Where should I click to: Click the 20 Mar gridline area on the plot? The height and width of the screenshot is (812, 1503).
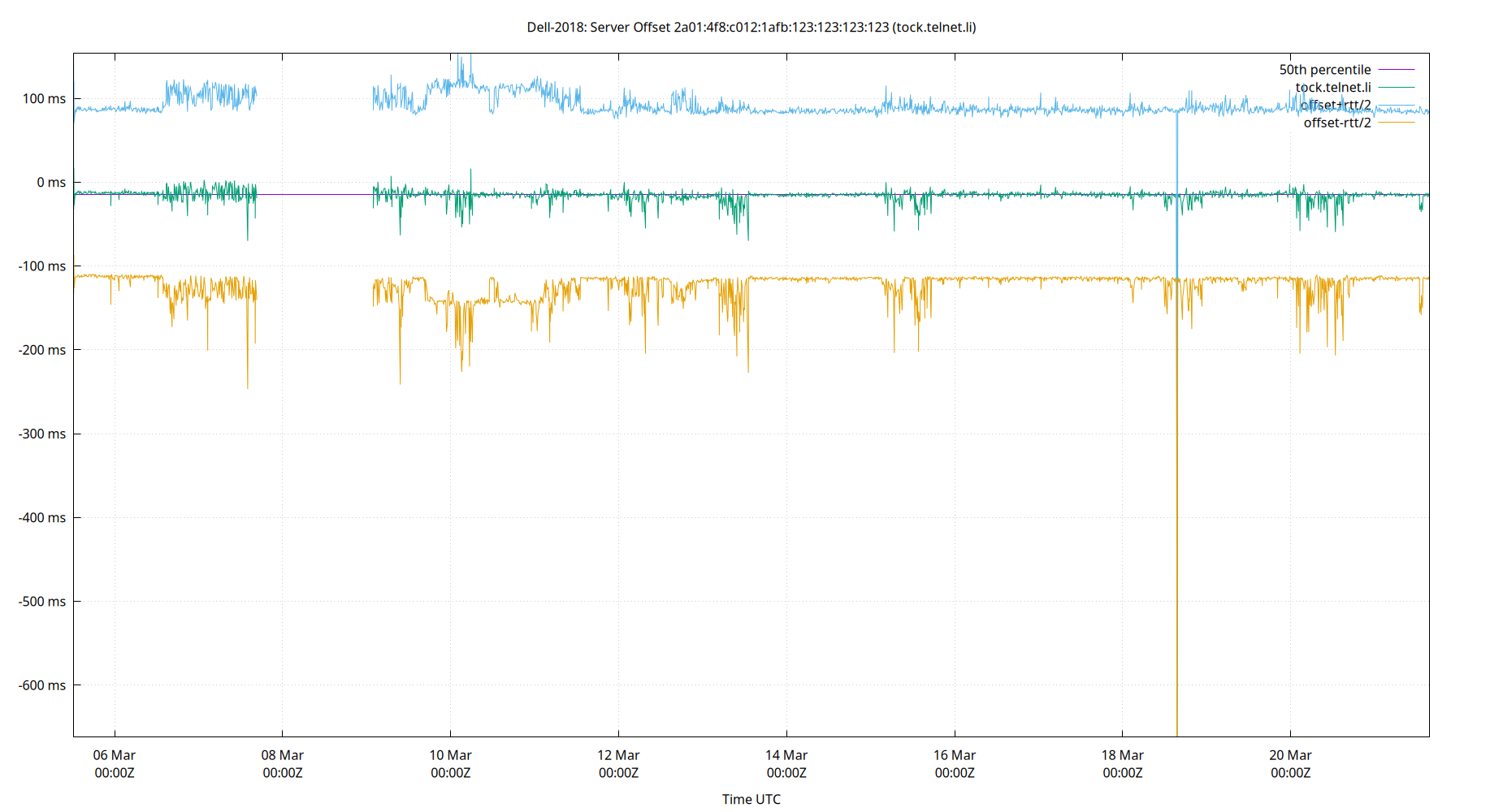click(x=1289, y=406)
